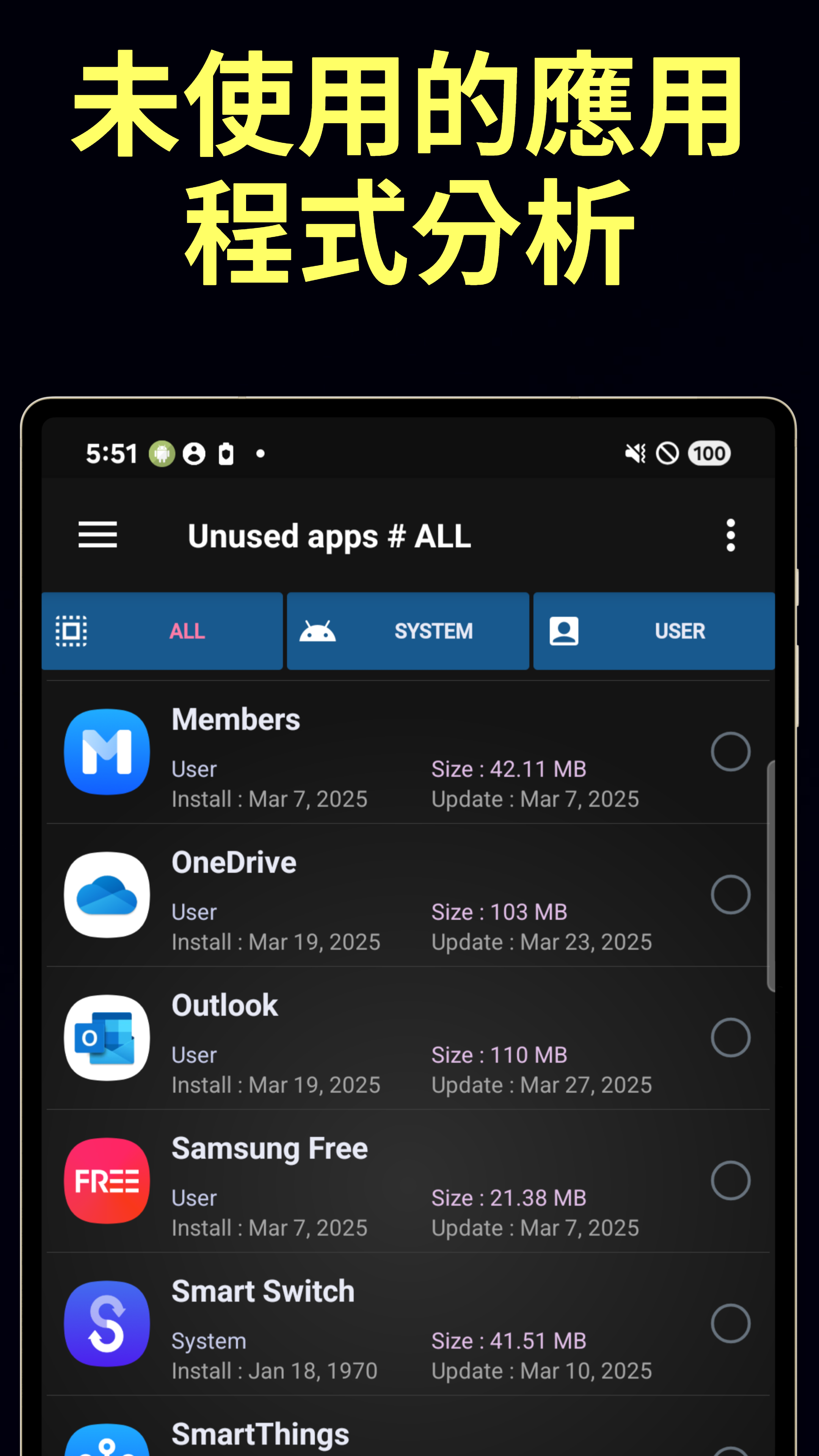Switch to the SYSTEM tab
The width and height of the screenshot is (819, 1456).
pyautogui.click(x=408, y=631)
